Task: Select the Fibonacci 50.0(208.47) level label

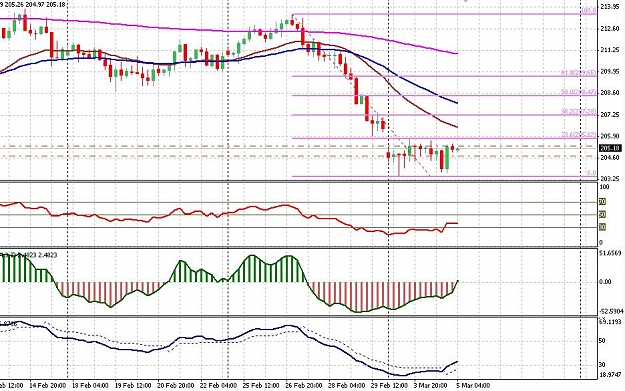Action: coord(579,92)
